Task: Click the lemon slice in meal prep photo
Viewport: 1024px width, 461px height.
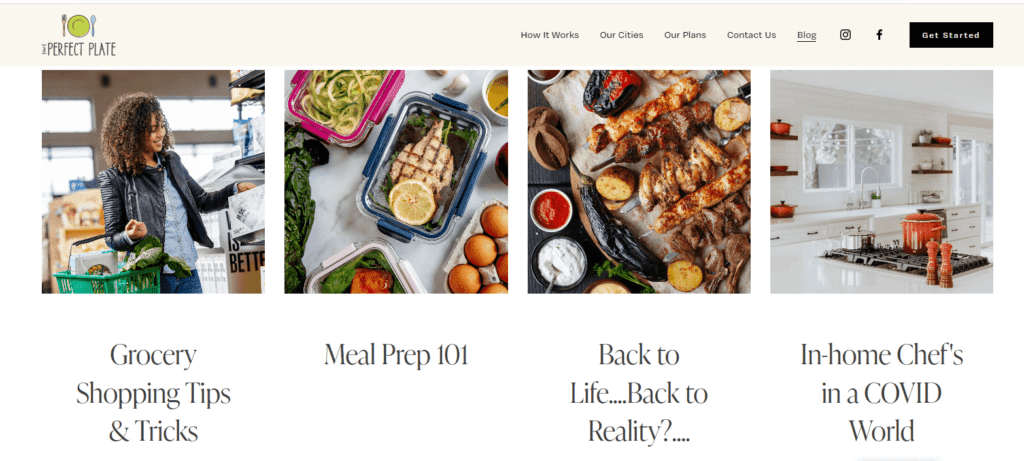Action: point(413,202)
